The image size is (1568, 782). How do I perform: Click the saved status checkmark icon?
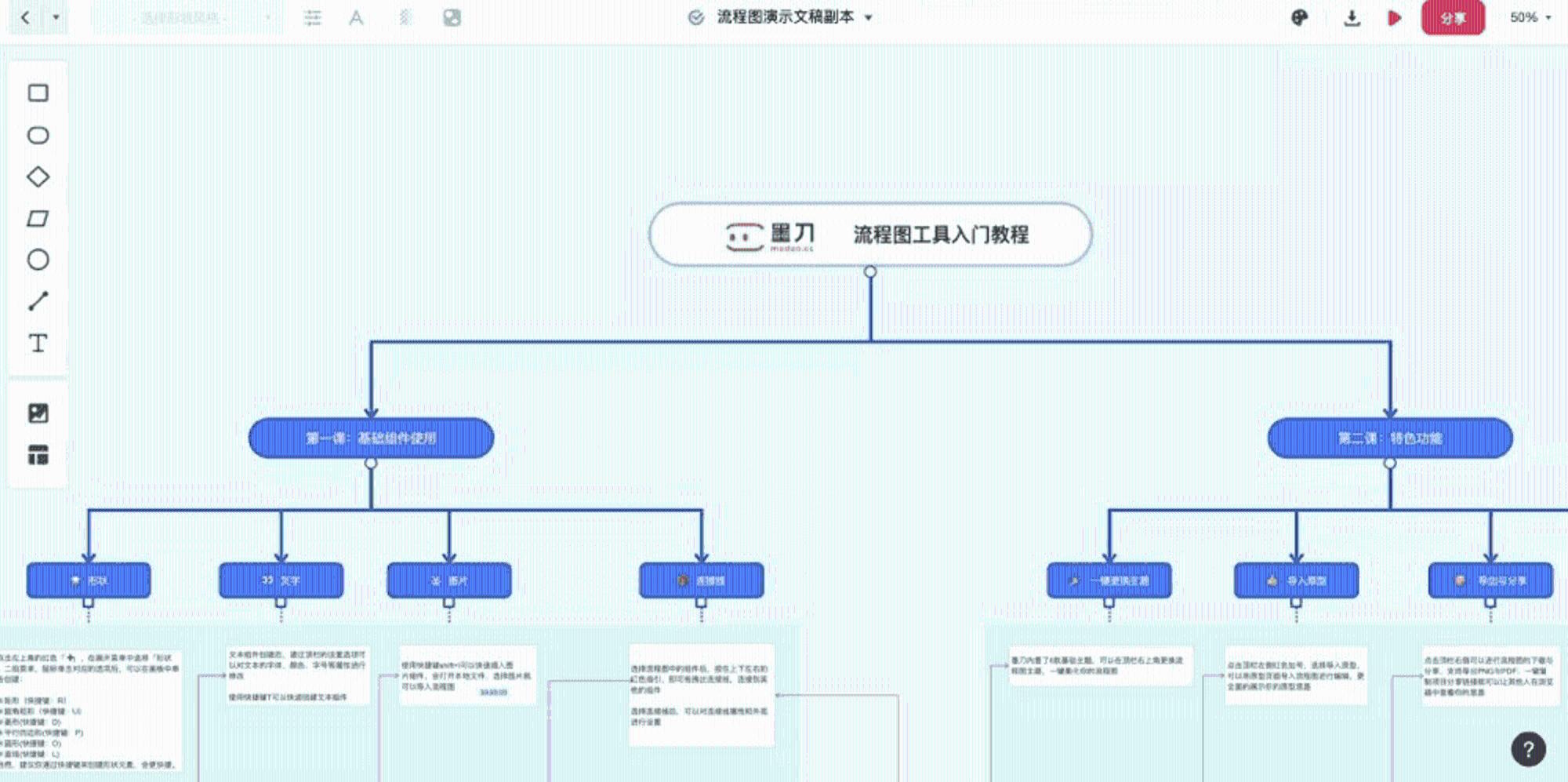(x=695, y=17)
